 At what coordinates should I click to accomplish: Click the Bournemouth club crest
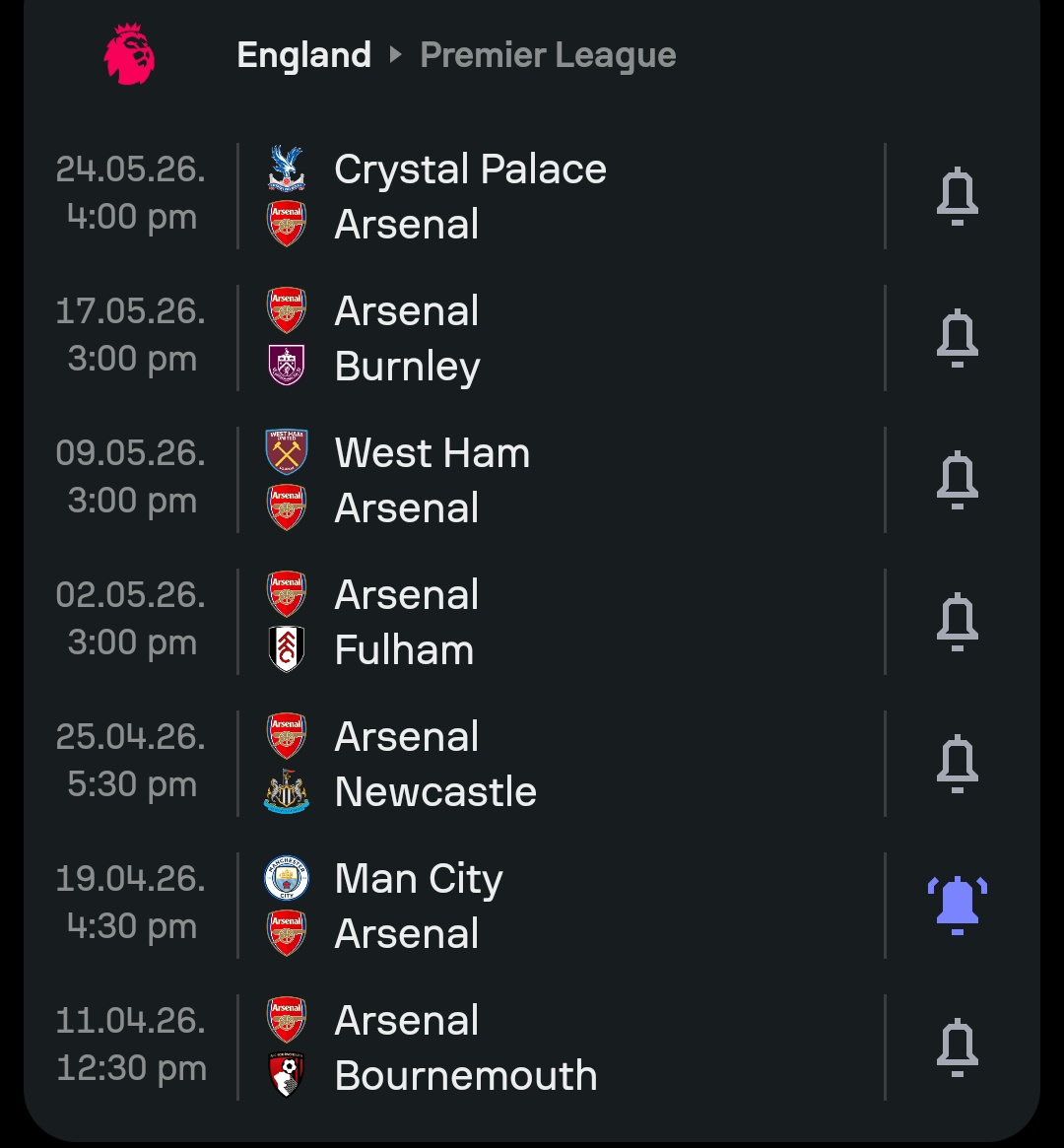287,1075
